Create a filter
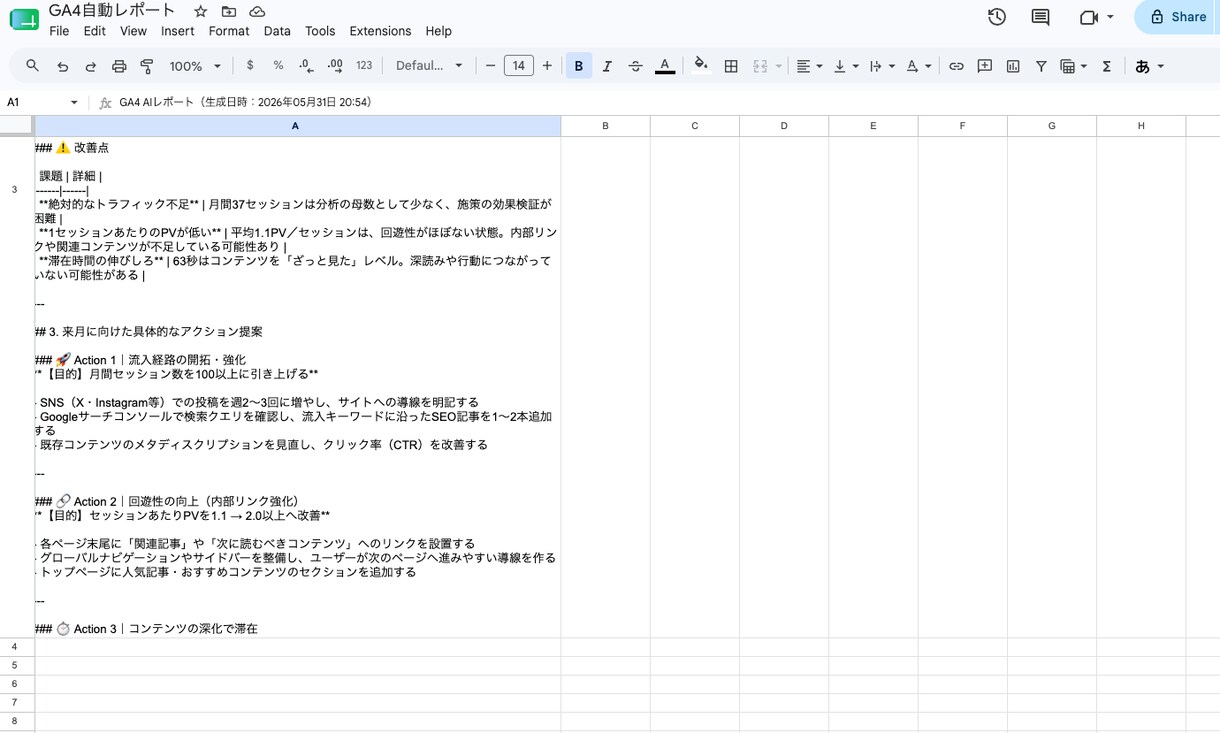This screenshot has height=733, width=1220. click(1041, 66)
